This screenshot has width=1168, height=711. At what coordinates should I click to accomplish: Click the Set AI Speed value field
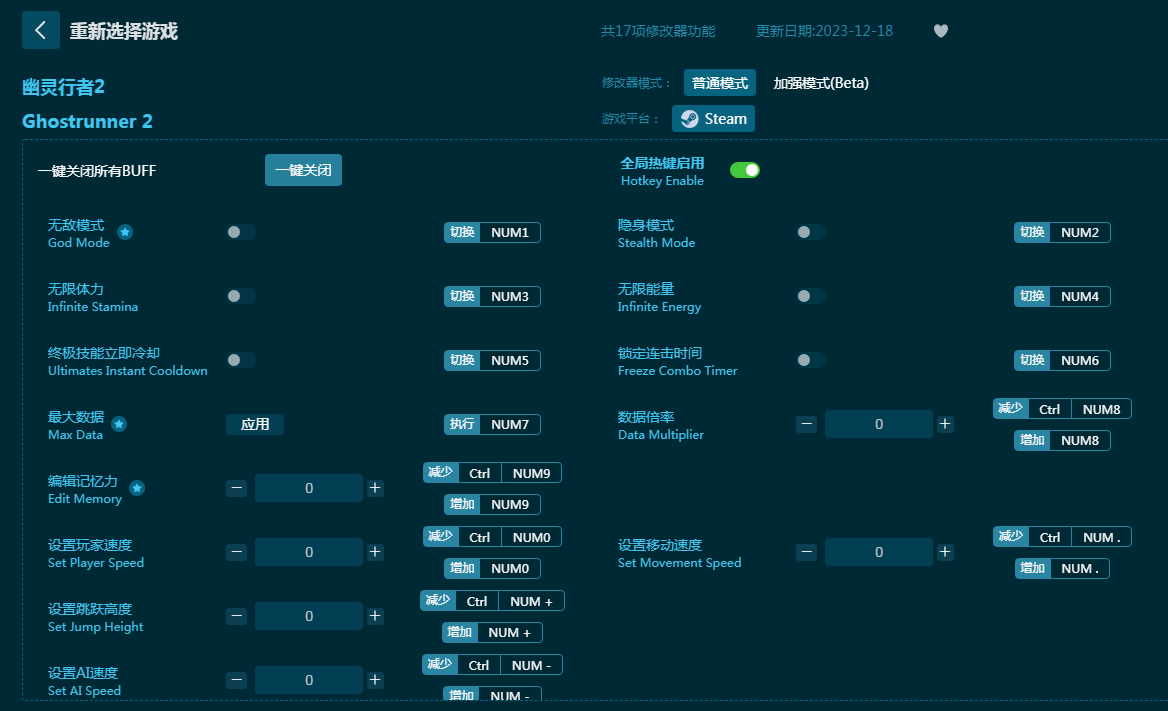[309, 680]
